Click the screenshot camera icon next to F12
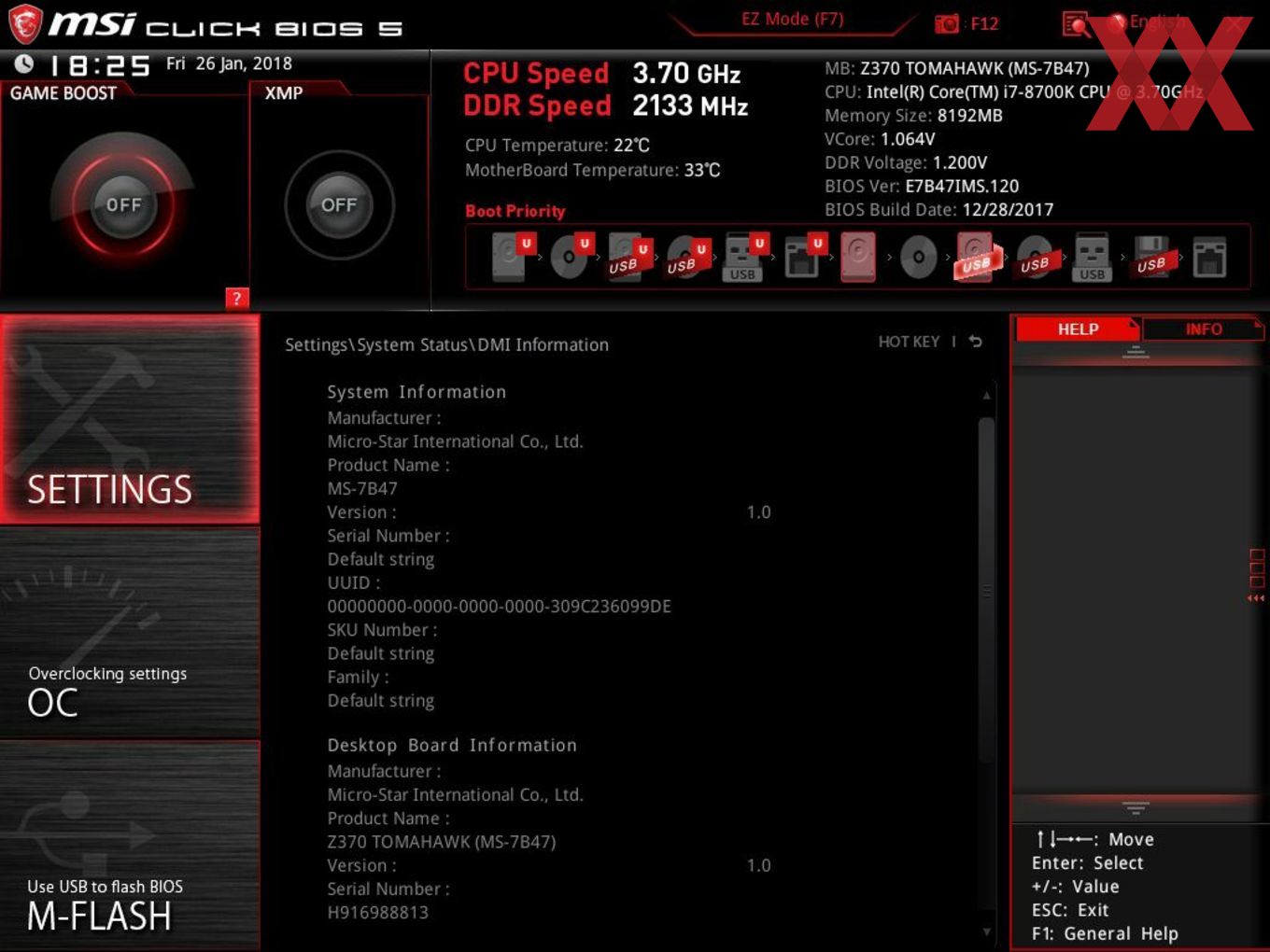 pyautogui.click(x=947, y=23)
